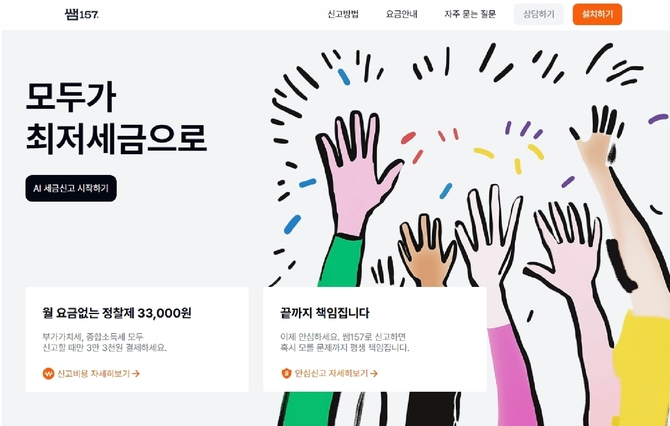Click arrow after 안심신고 자세히보기
The width and height of the screenshot is (670, 426).
[x=374, y=373]
